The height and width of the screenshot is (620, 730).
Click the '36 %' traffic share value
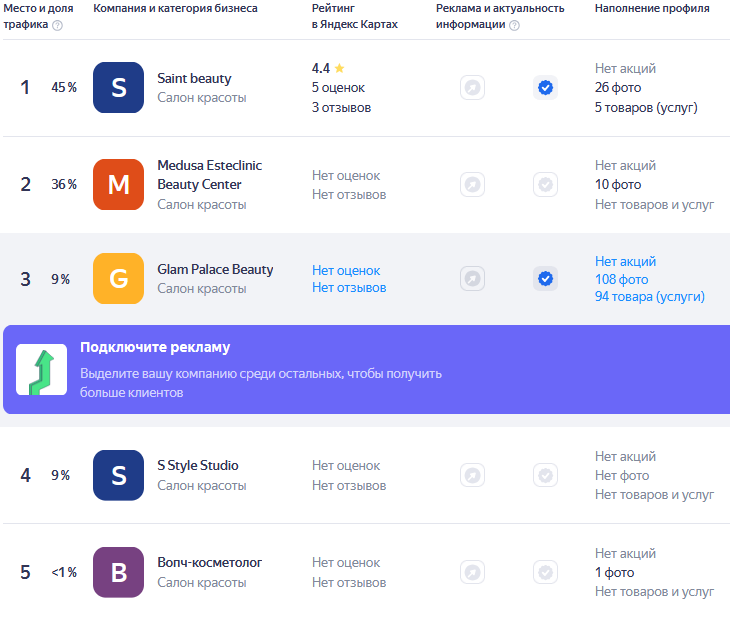point(64,184)
